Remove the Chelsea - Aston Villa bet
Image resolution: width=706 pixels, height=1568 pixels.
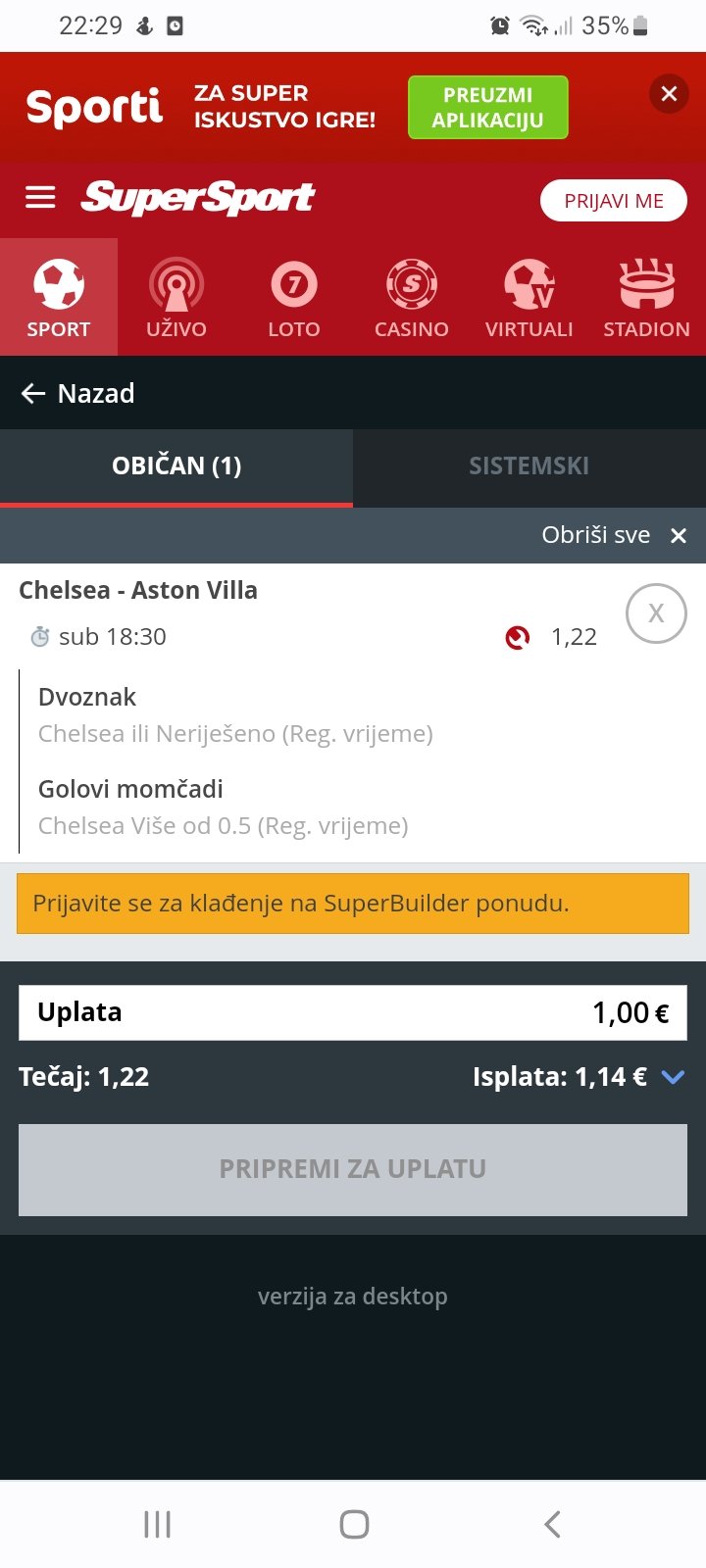click(x=656, y=613)
